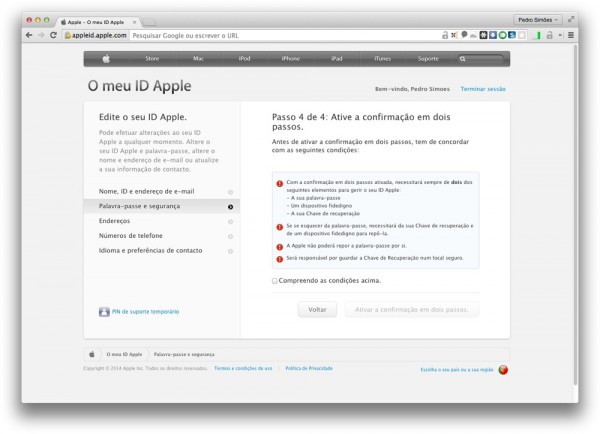Click small arrow dropdown left of hamburger menu

tap(560, 35)
